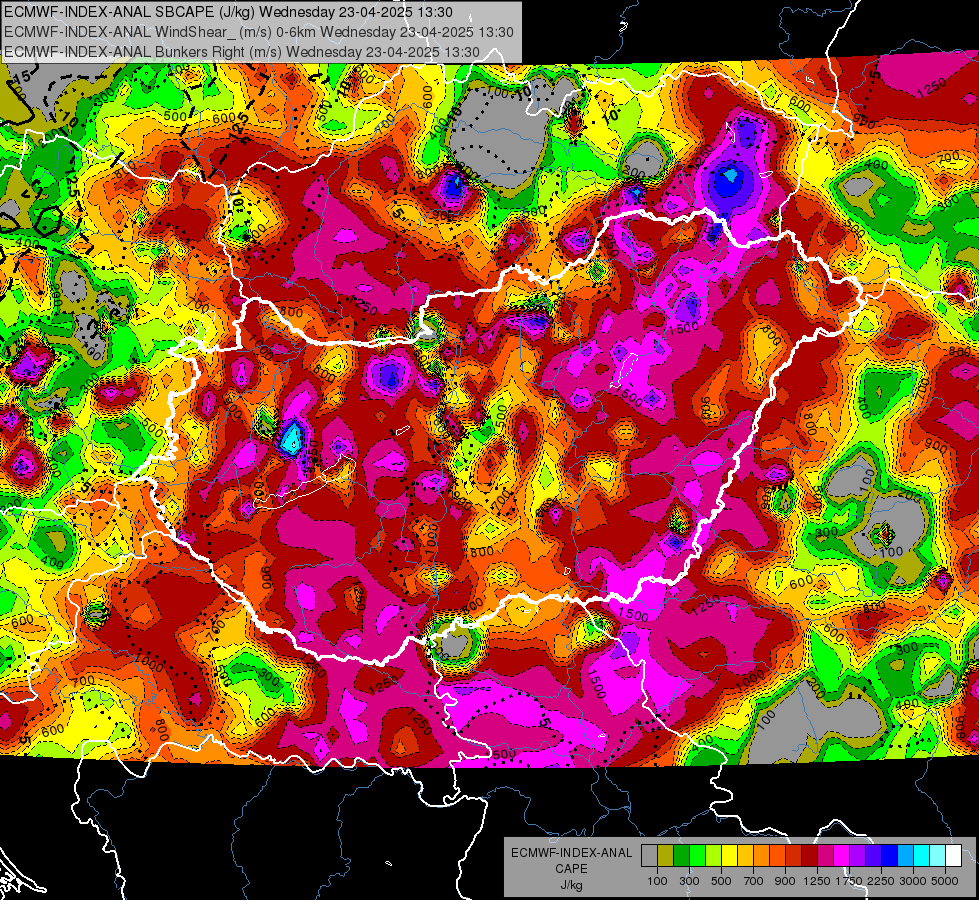Click the bright green legend swatch after 300

(x=697, y=856)
